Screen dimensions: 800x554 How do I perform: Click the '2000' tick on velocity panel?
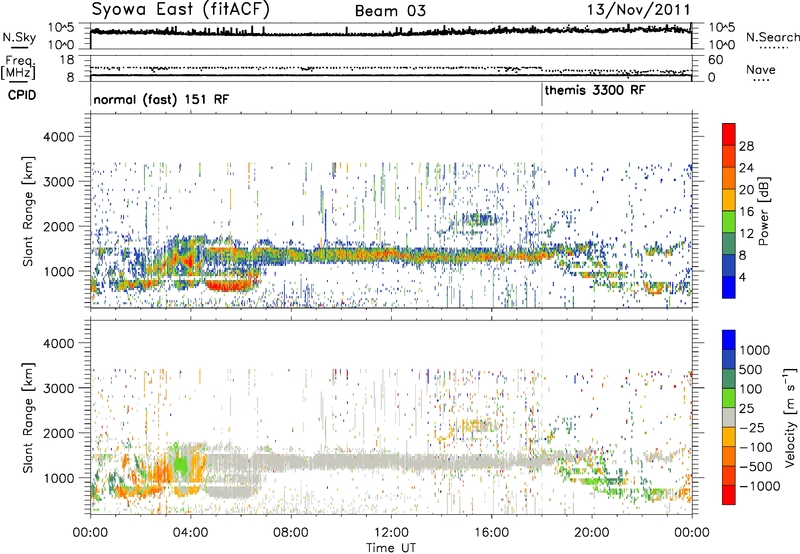click(58, 433)
